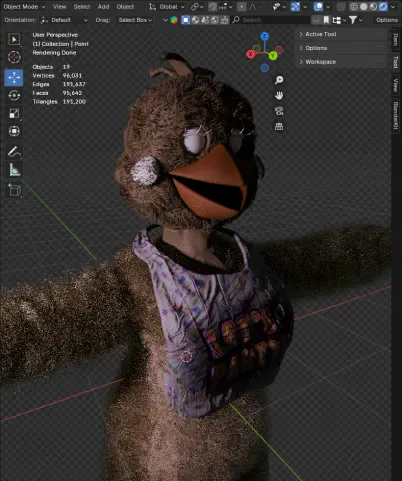
Task: Select the Transform tool
Action: pos(14,131)
